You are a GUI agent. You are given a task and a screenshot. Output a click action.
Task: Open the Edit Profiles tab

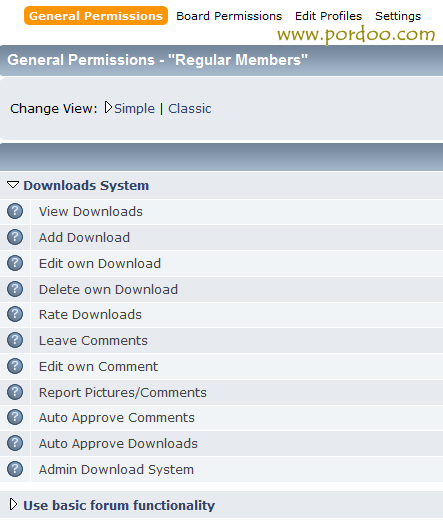(328, 16)
